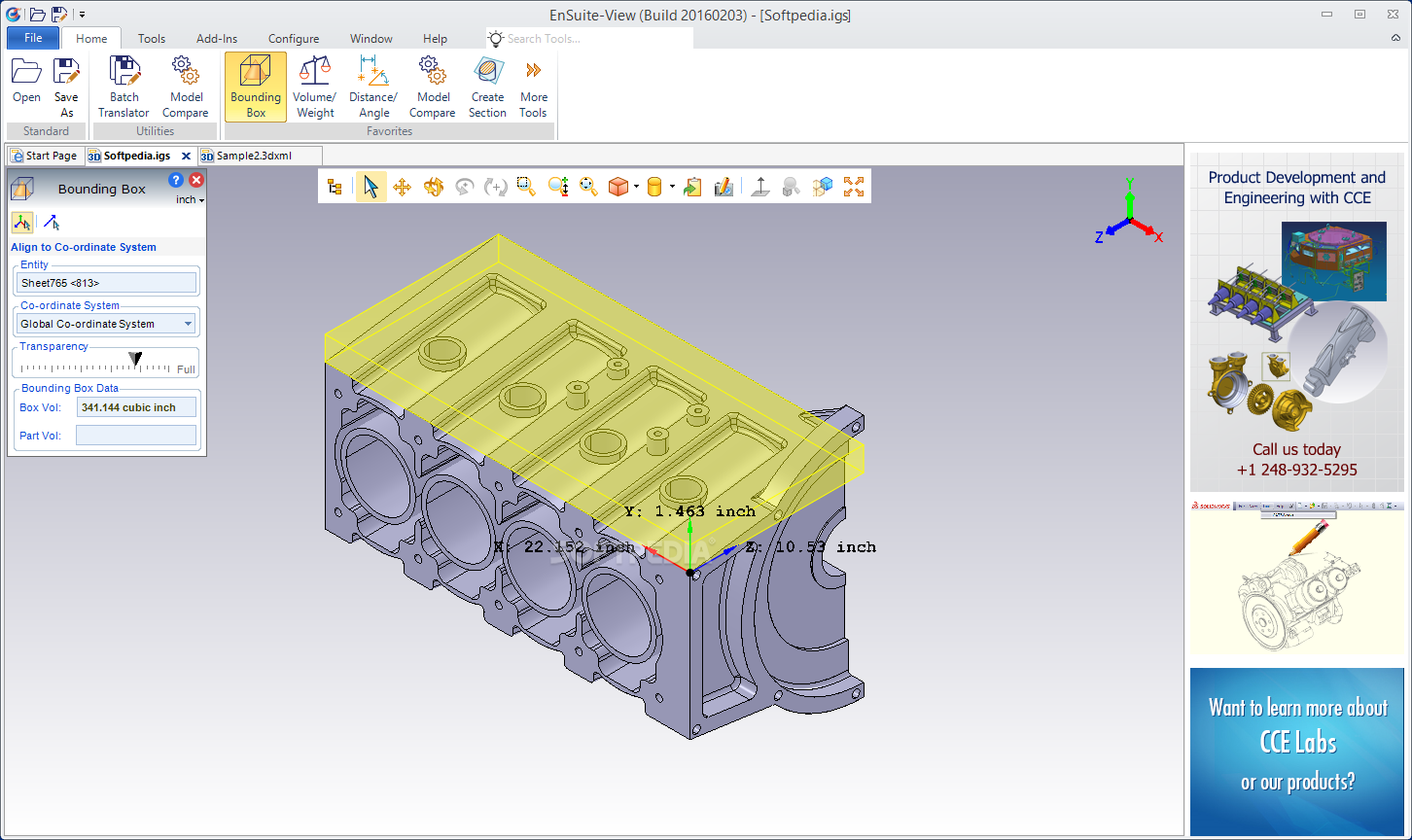
Task: Click the markup pencil icon in viewport toolbar
Action: (724, 187)
